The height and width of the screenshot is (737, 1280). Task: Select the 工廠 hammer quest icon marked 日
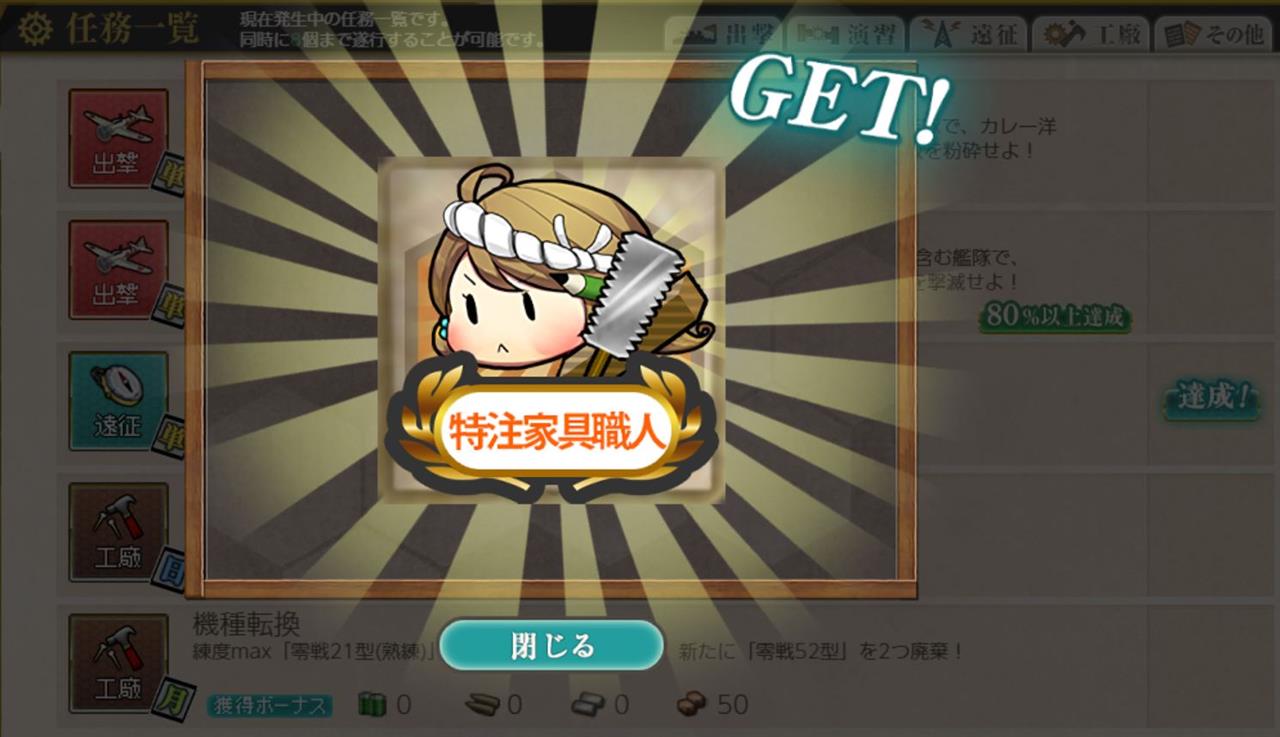(x=118, y=532)
